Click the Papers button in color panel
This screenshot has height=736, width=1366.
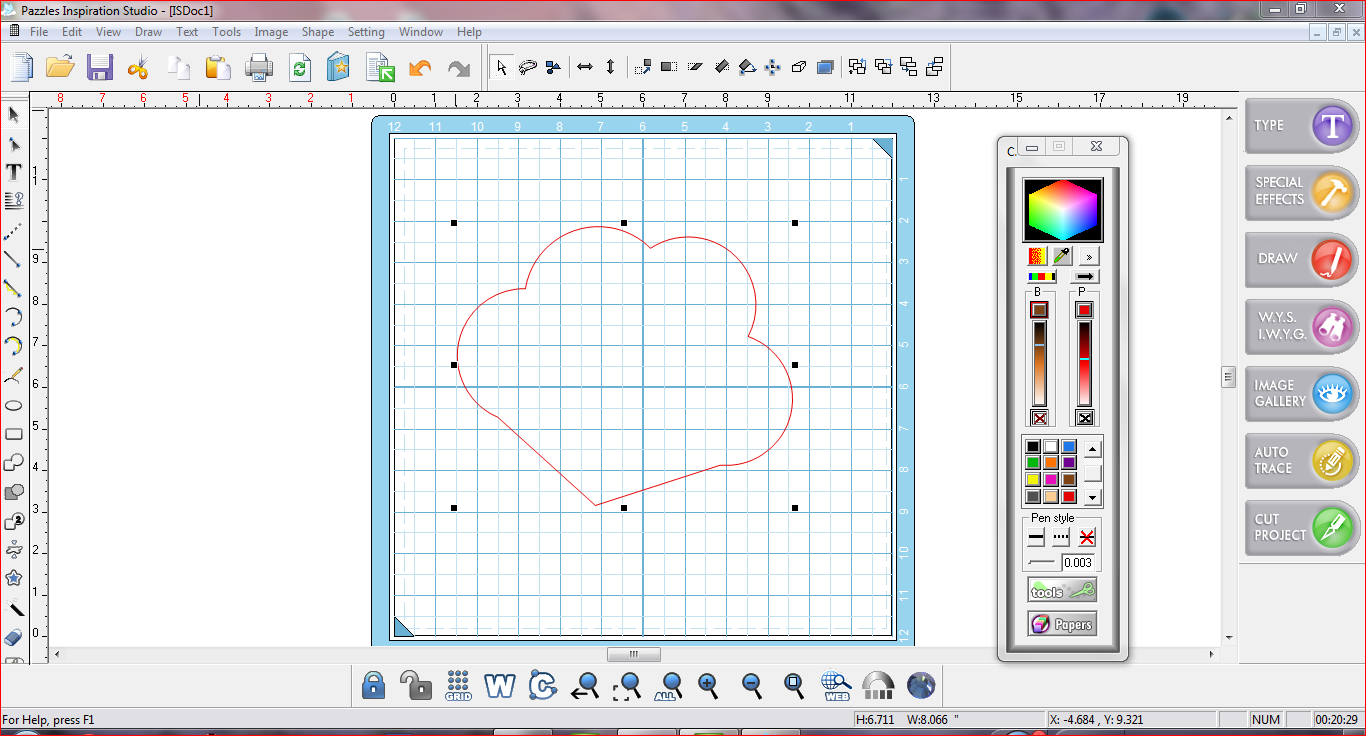click(x=1062, y=625)
